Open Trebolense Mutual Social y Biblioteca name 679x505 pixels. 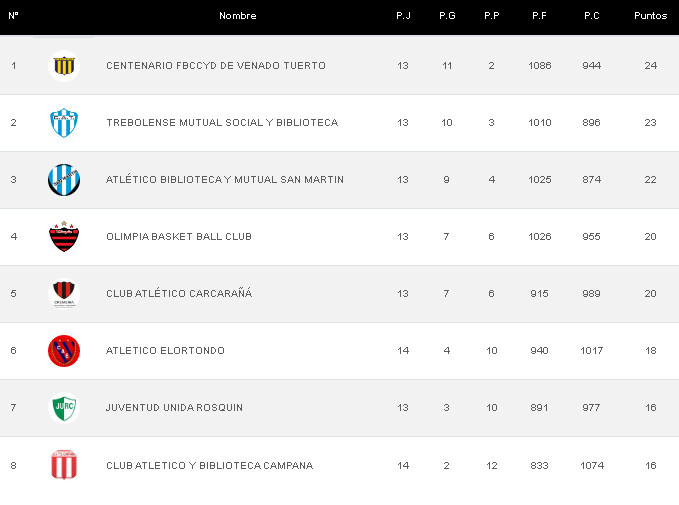222,123
